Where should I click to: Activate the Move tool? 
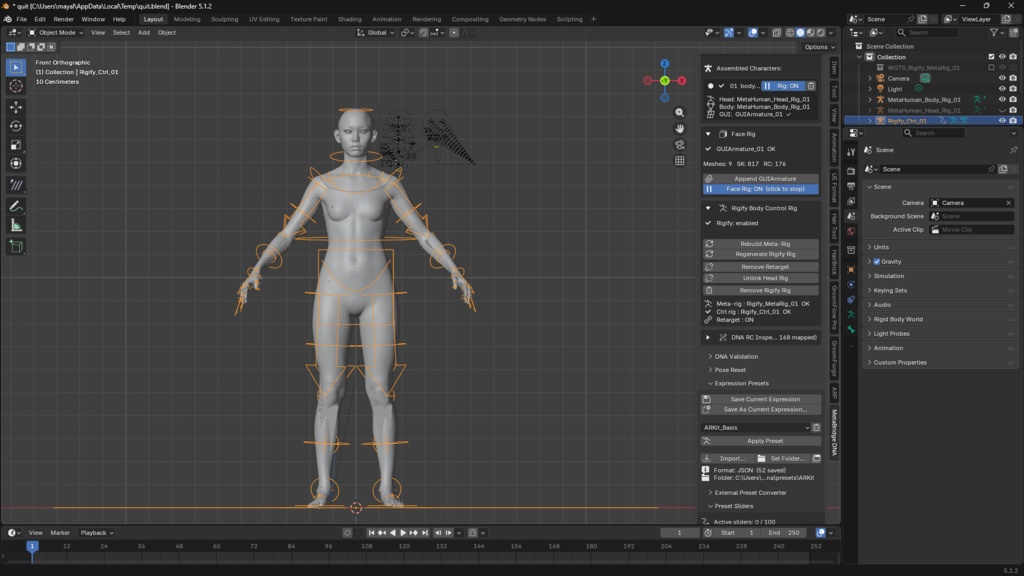[16, 107]
